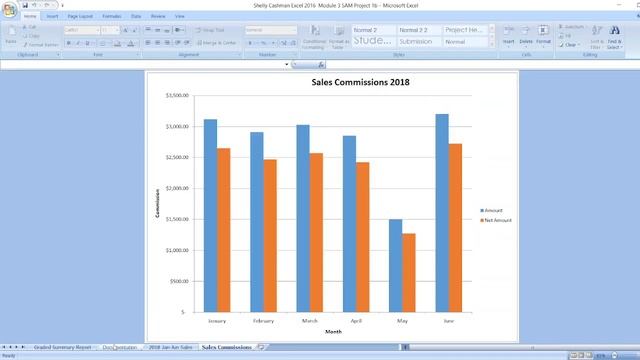Screen dimensions: 640x360
Task: Toggle Underline formatting
Action: point(87,43)
